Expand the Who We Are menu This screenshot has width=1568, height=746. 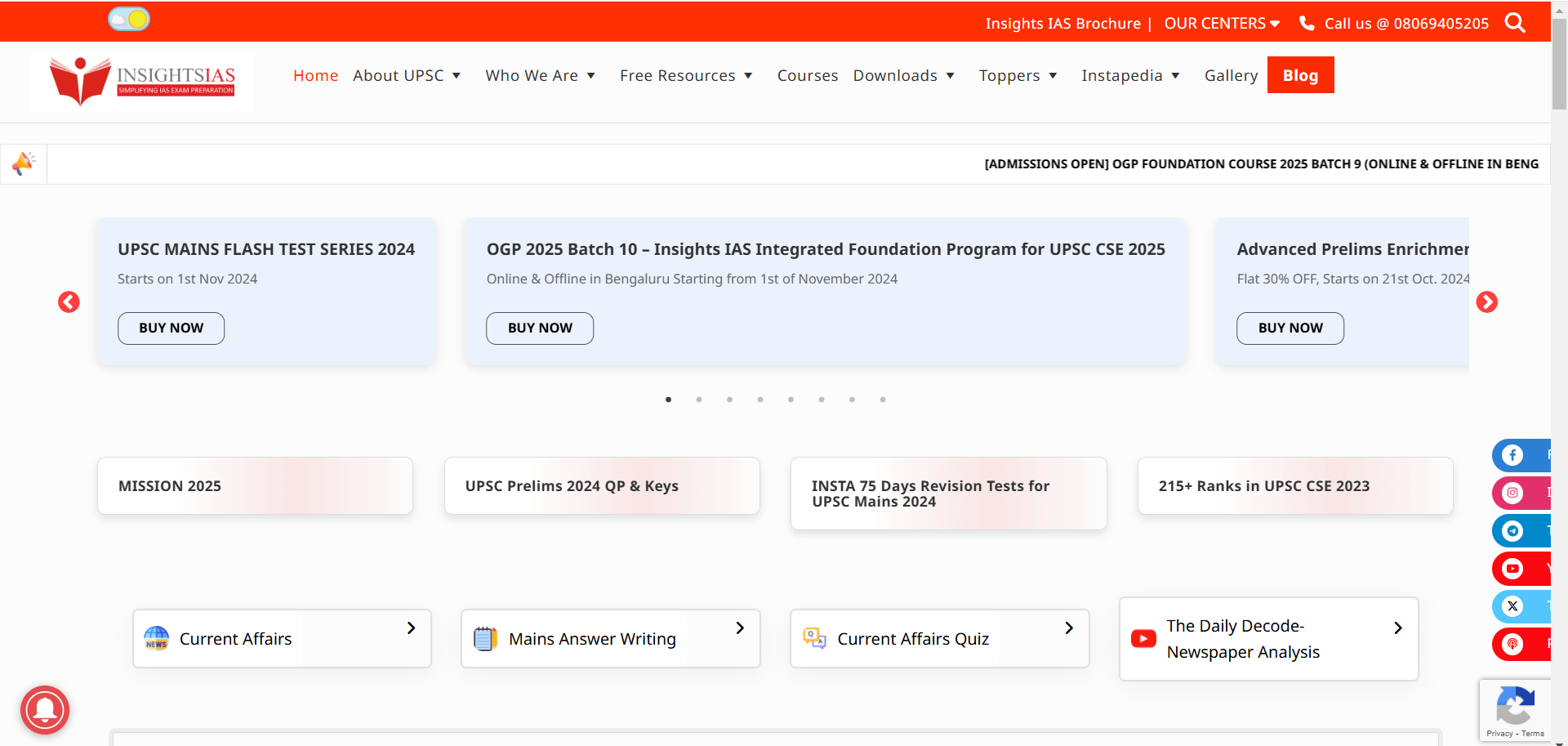(x=540, y=75)
